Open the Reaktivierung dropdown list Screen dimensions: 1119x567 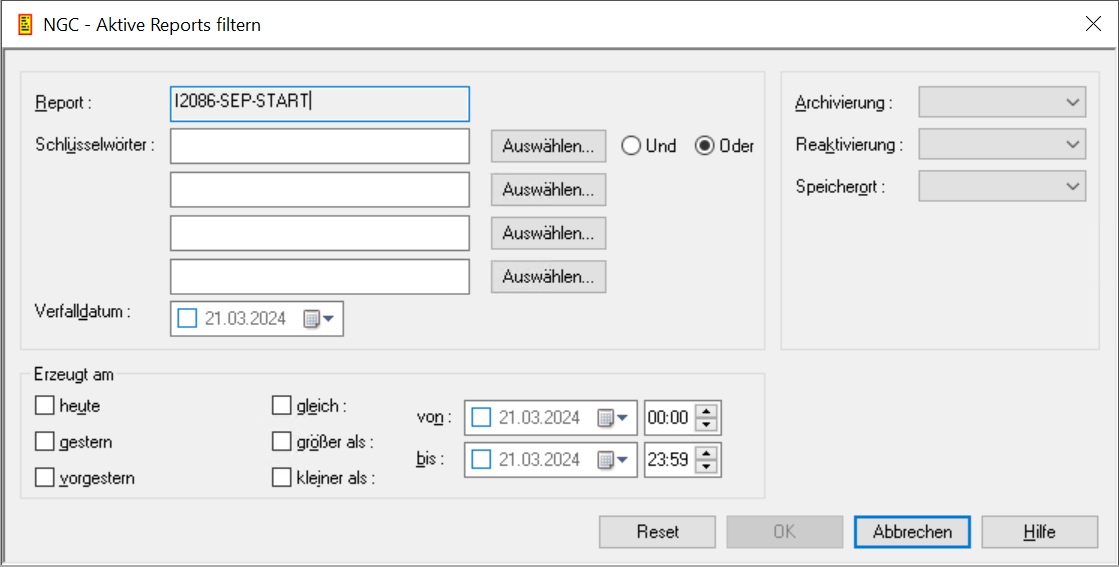[1002, 144]
